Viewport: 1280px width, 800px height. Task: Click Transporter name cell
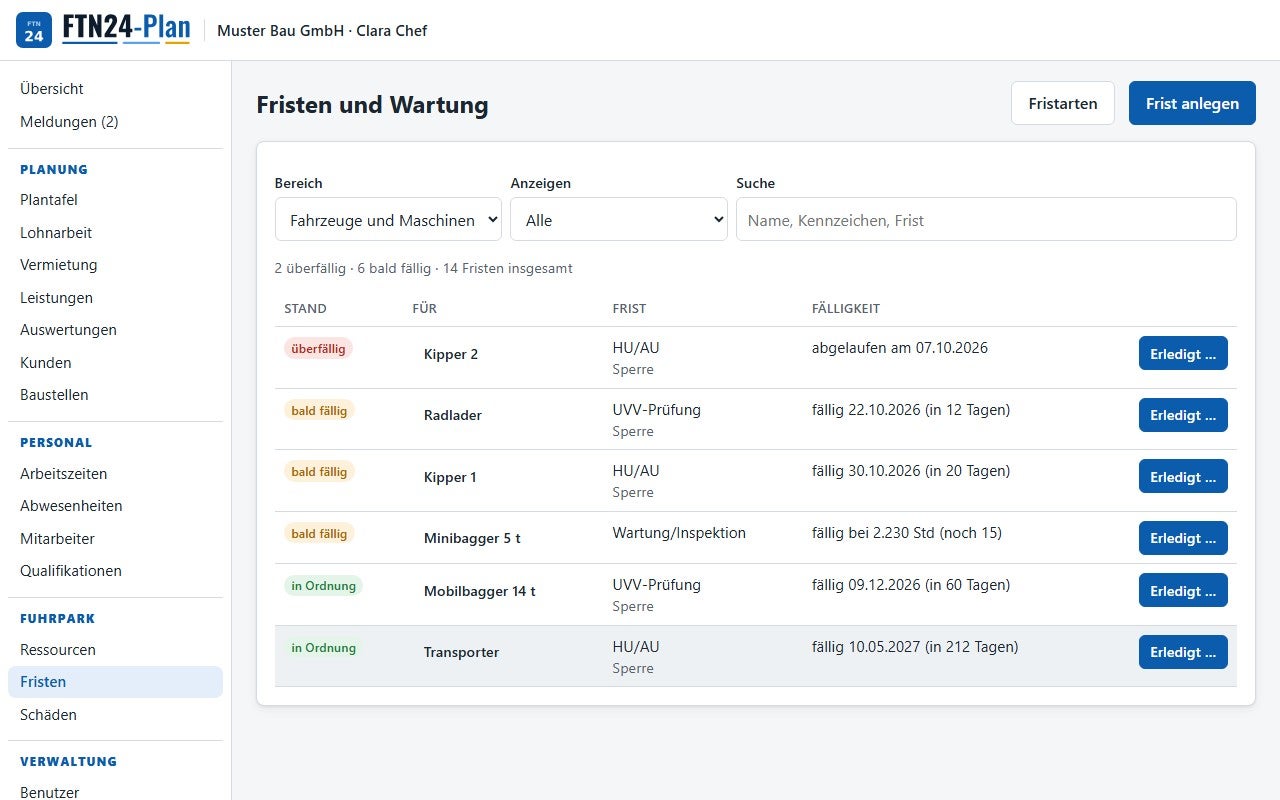[461, 652]
